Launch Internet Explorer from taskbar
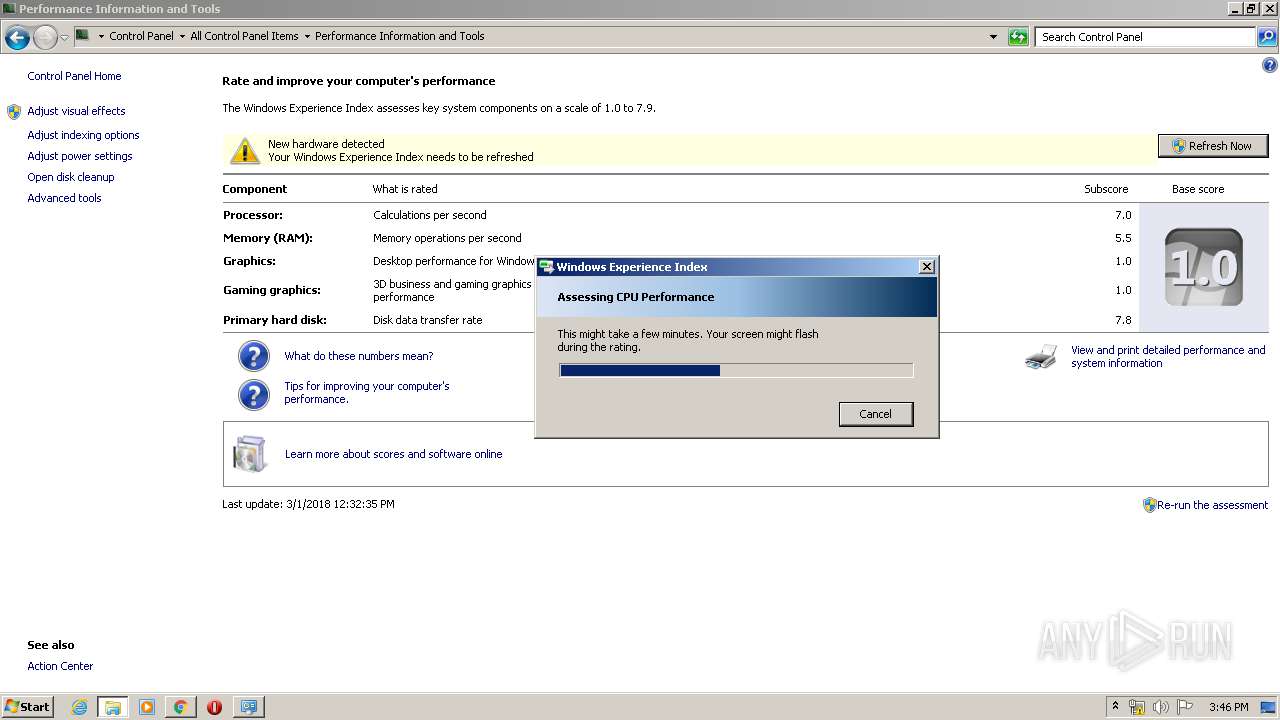Screen dimensions: 1280x720 pos(79,707)
